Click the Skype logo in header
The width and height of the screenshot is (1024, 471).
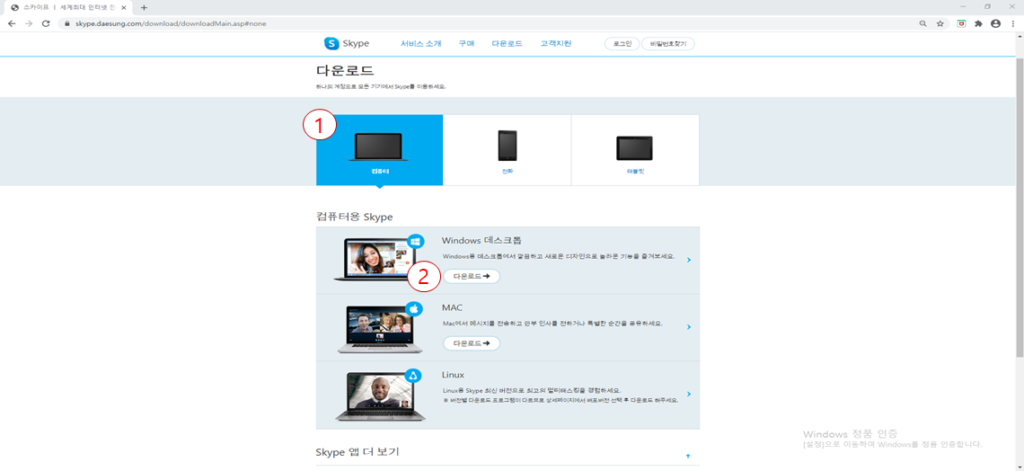347,44
